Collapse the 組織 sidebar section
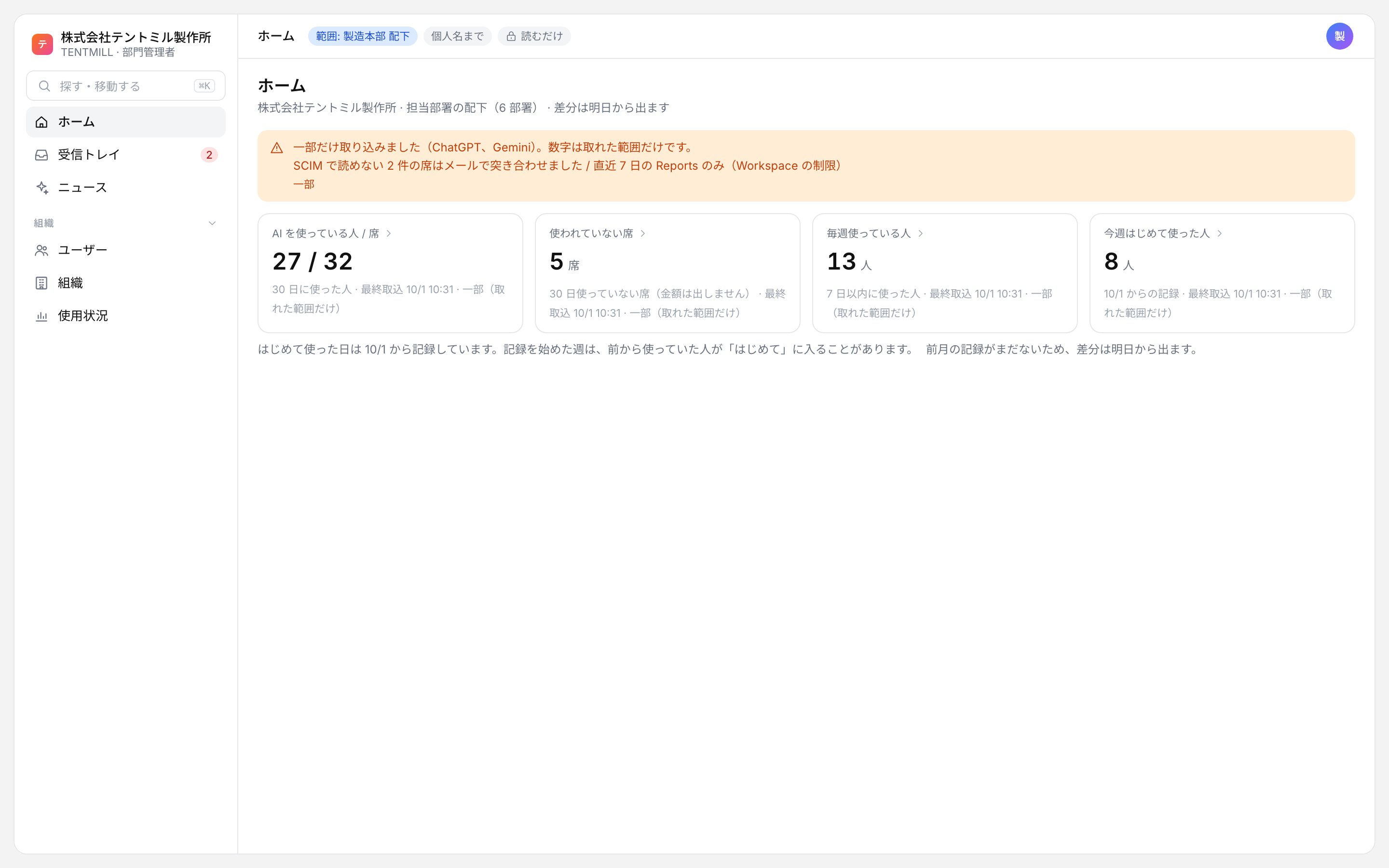 tap(212, 223)
